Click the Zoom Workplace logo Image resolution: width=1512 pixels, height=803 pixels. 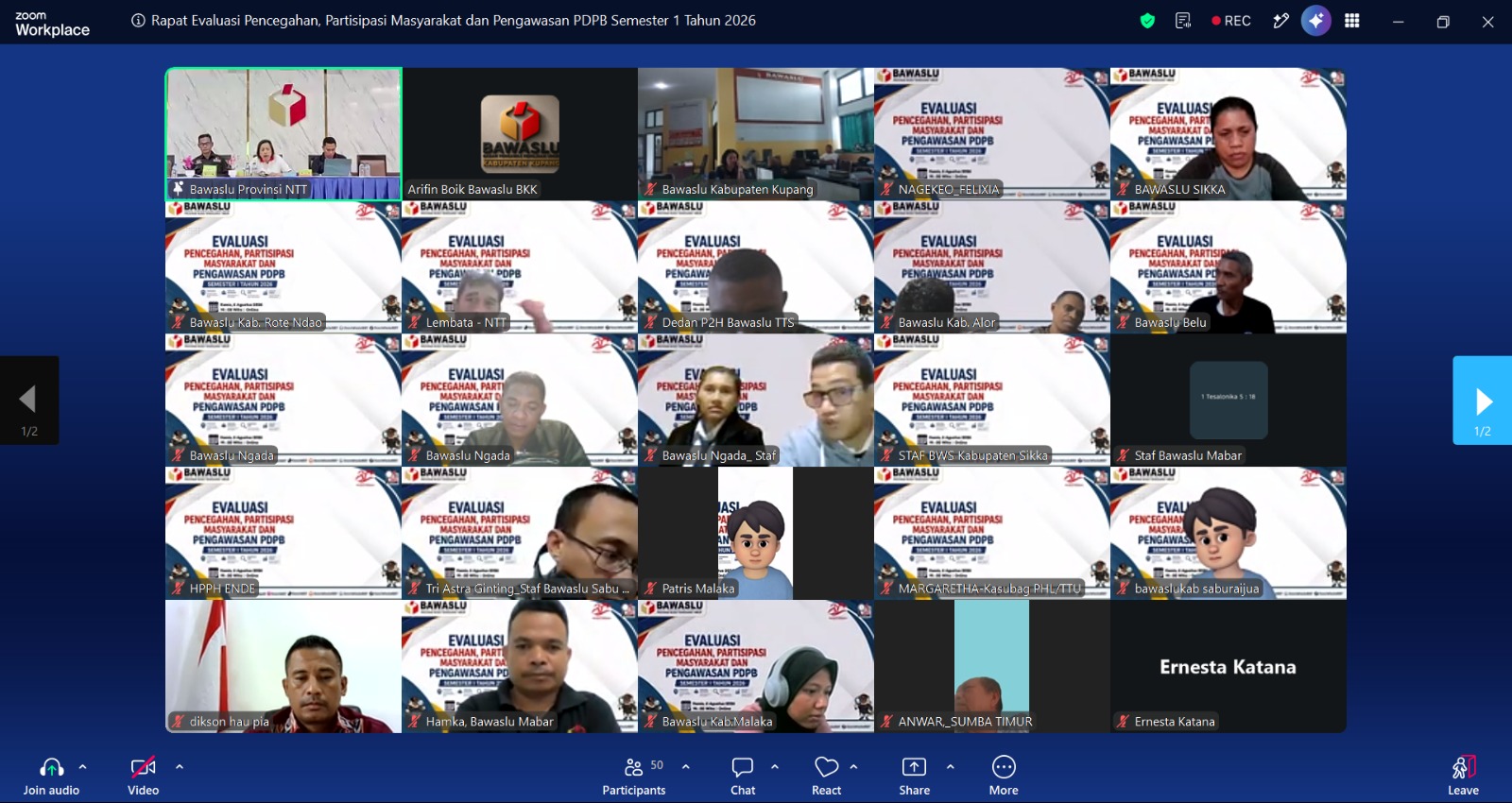(x=52, y=24)
